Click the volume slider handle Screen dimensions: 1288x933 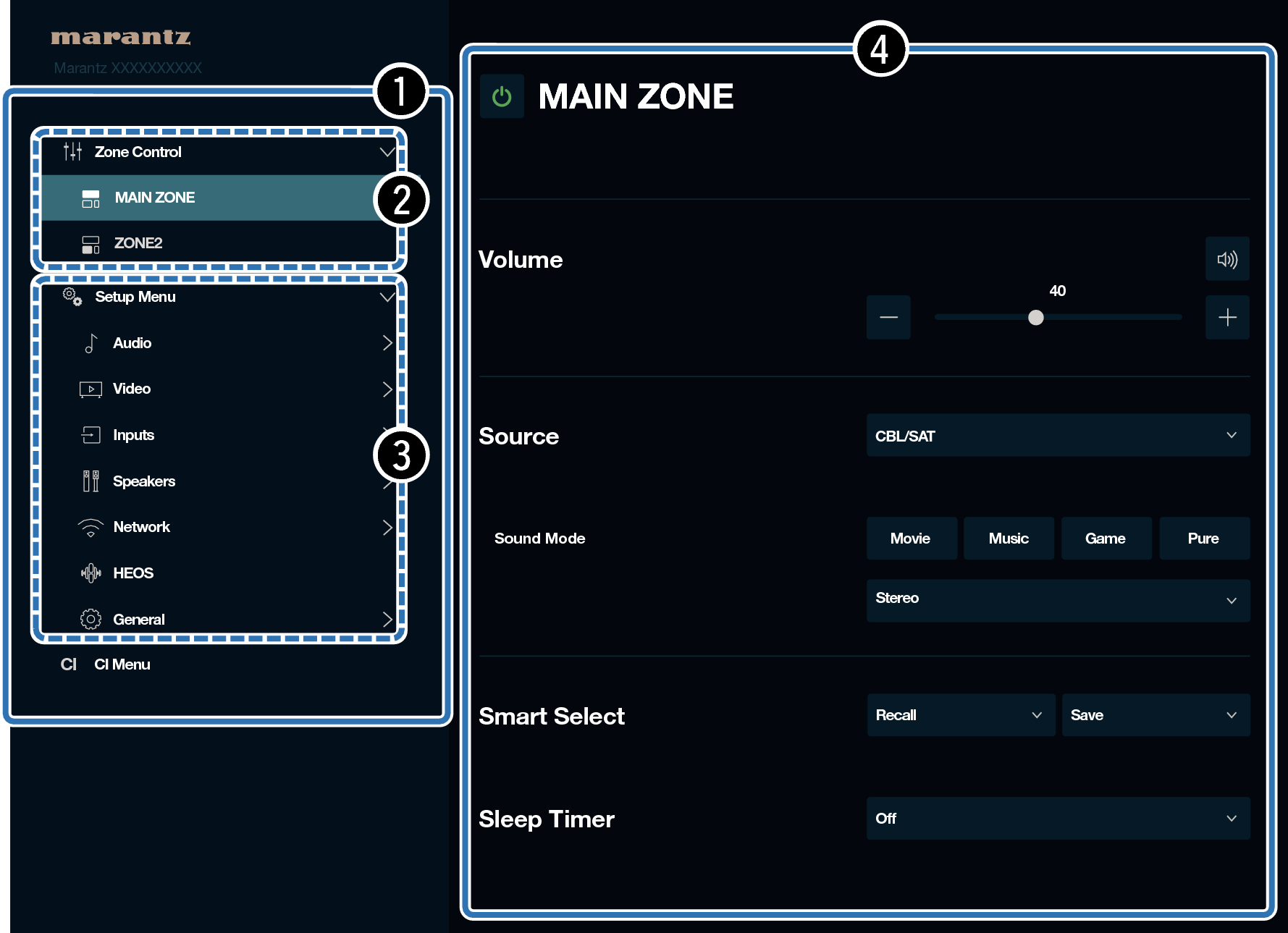(x=1036, y=318)
